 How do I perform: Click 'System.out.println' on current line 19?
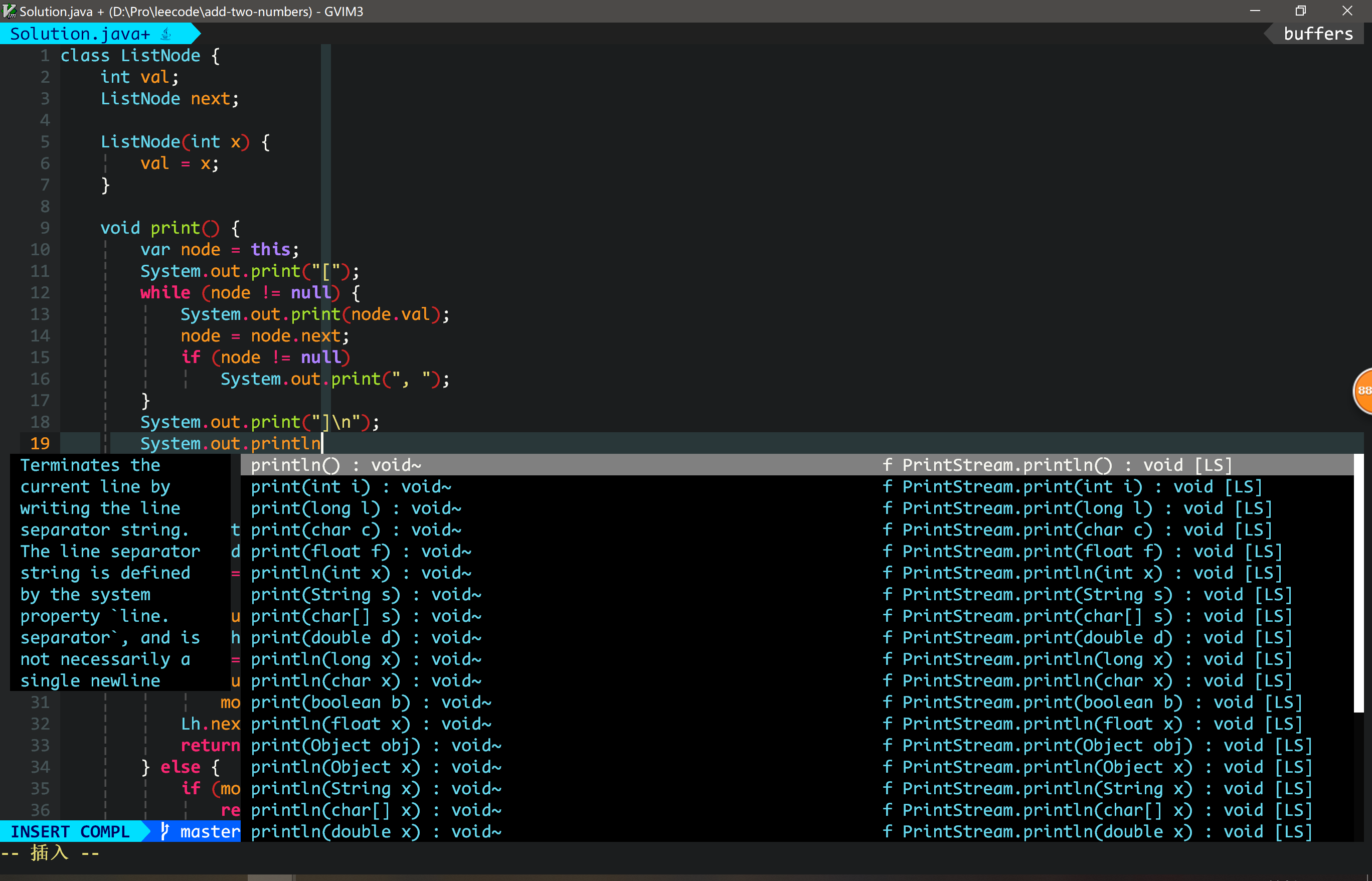tap(231, 443)
